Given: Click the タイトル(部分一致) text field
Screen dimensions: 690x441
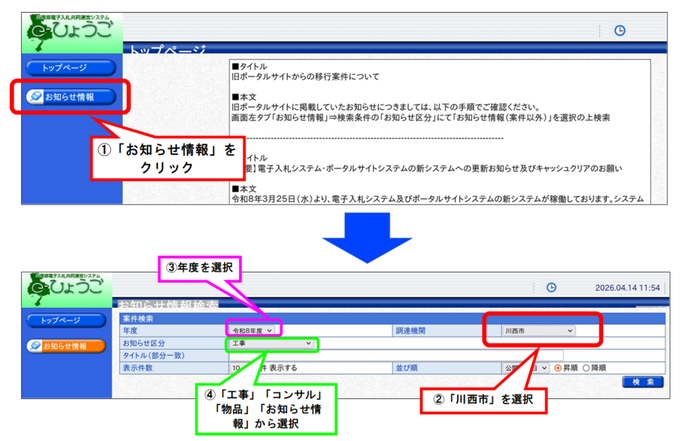Looking at the screenshot, I should pyautogui.click(x=396, y=356).
